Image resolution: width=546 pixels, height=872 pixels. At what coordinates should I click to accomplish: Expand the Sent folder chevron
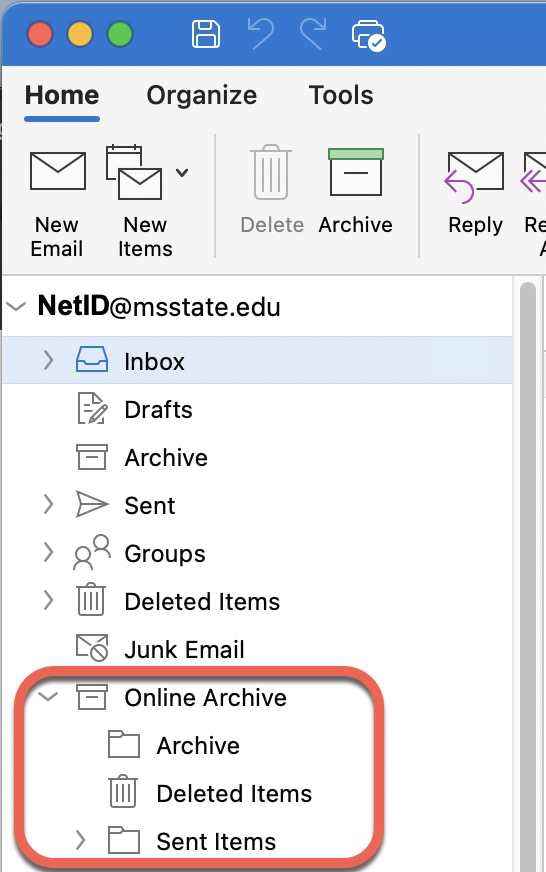[x=48, y=504]
